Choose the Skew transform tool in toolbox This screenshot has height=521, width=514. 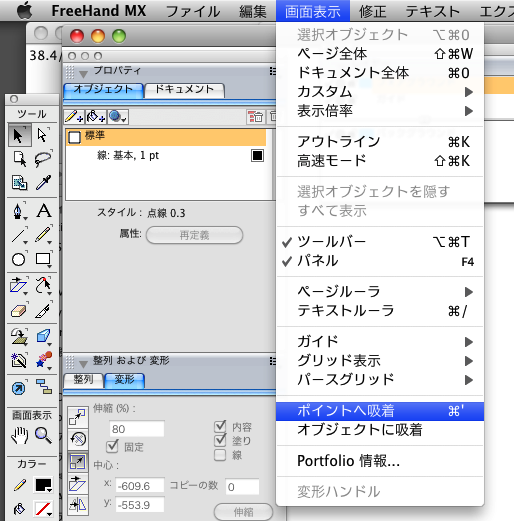click(x=19, y=286)
